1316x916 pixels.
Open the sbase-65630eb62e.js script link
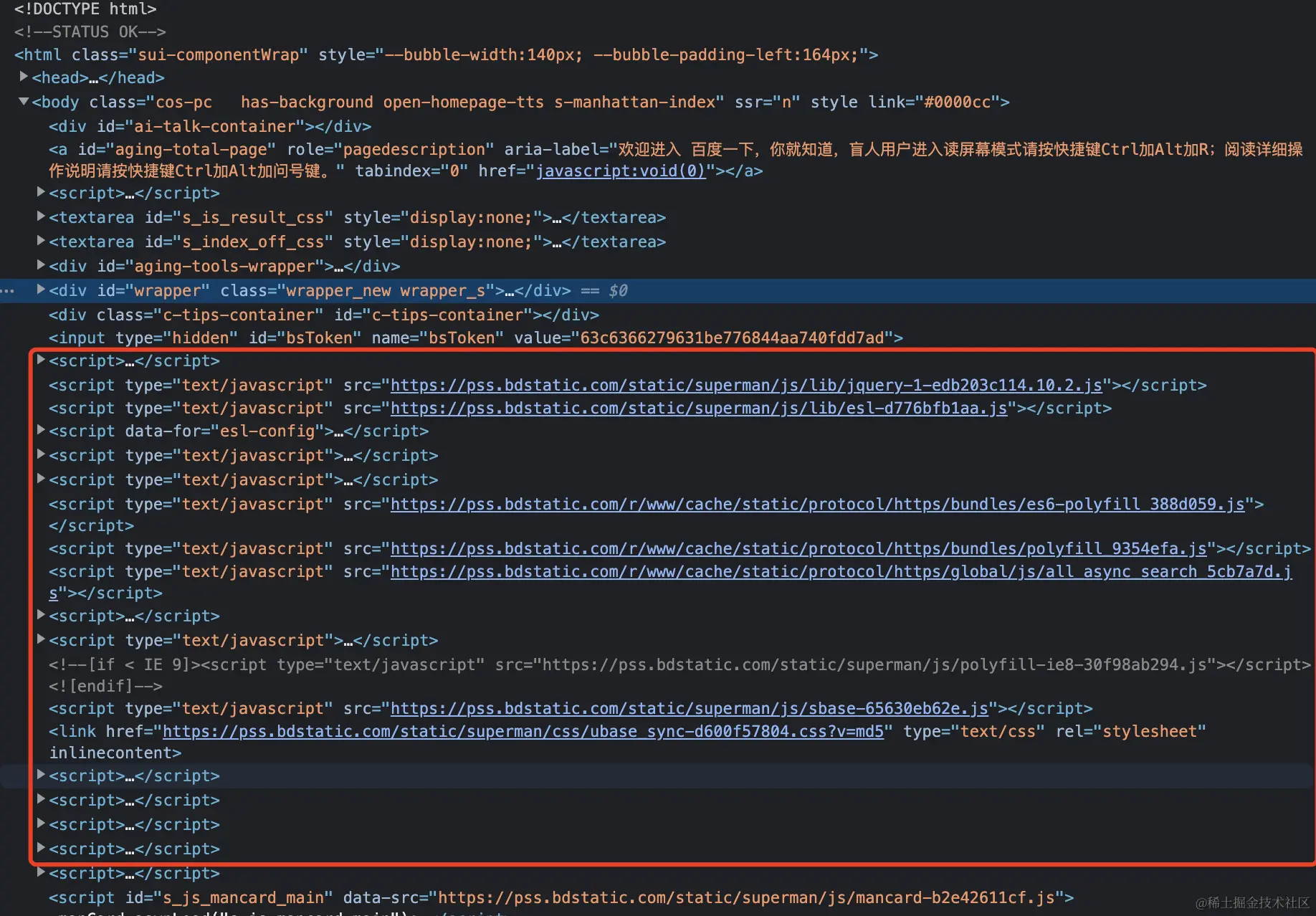pyautogui.click(x=690, y=708)
